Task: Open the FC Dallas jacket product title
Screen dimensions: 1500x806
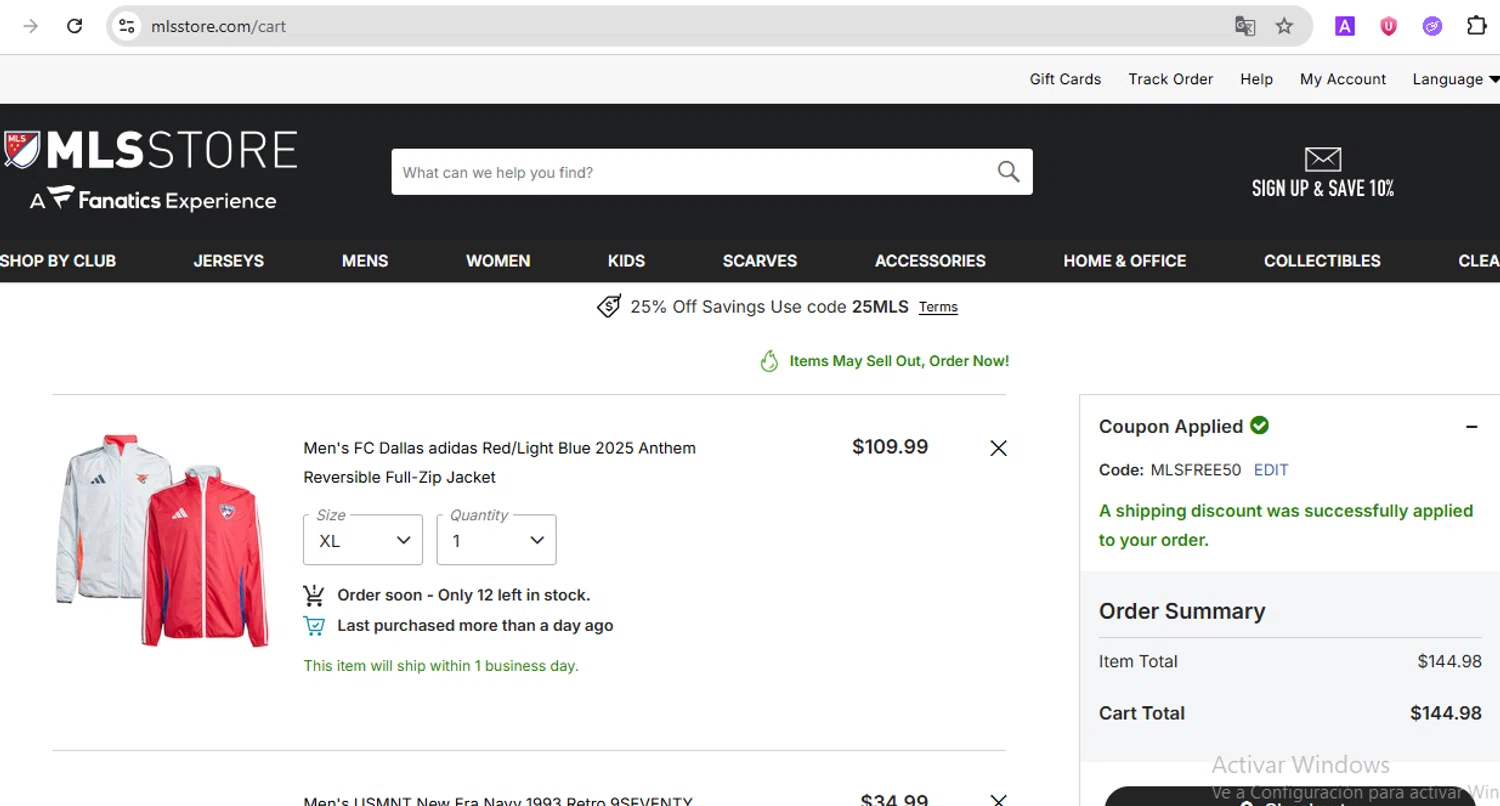Action: point(500,462)
